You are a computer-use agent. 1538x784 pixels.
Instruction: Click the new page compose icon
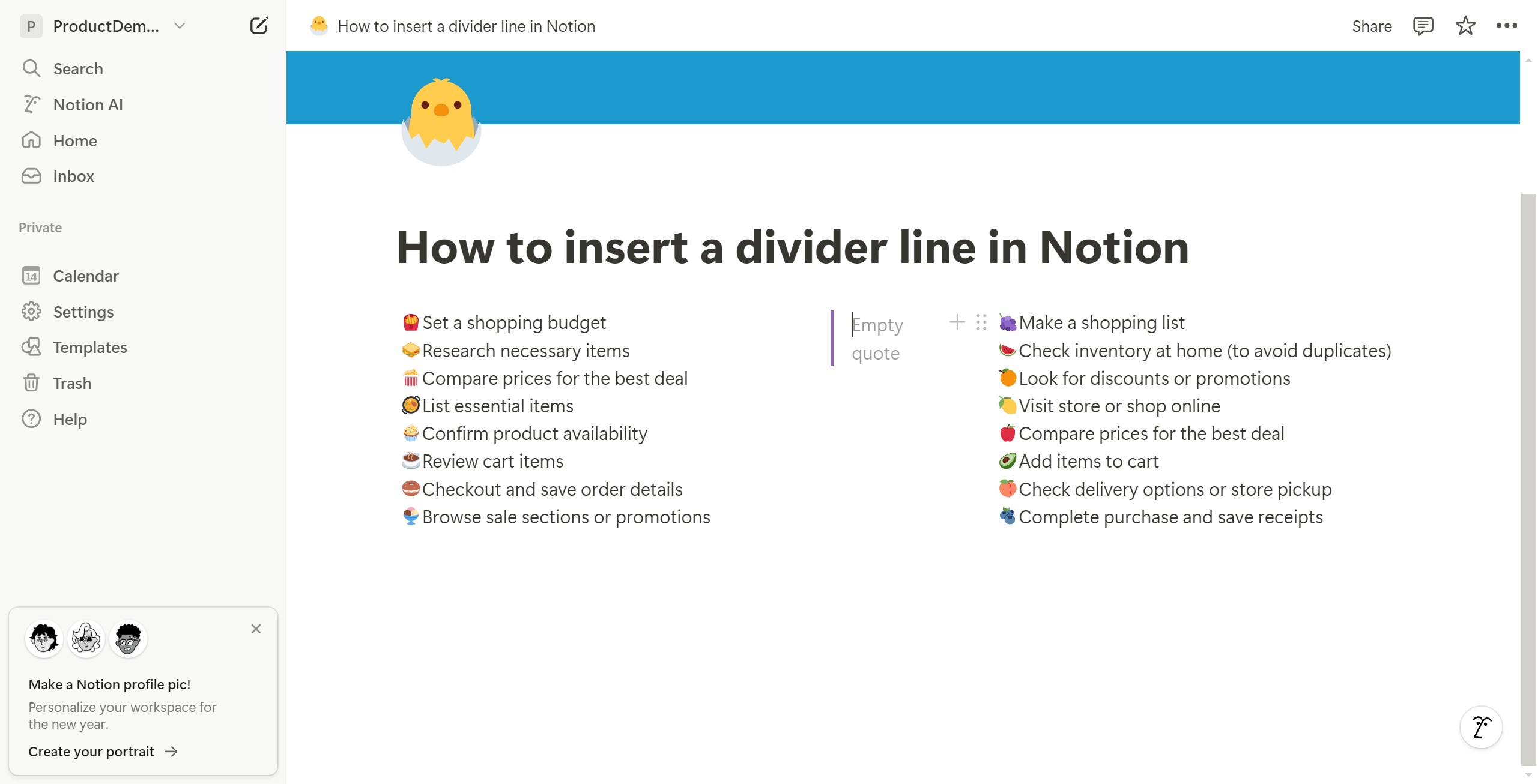point(259,26)
